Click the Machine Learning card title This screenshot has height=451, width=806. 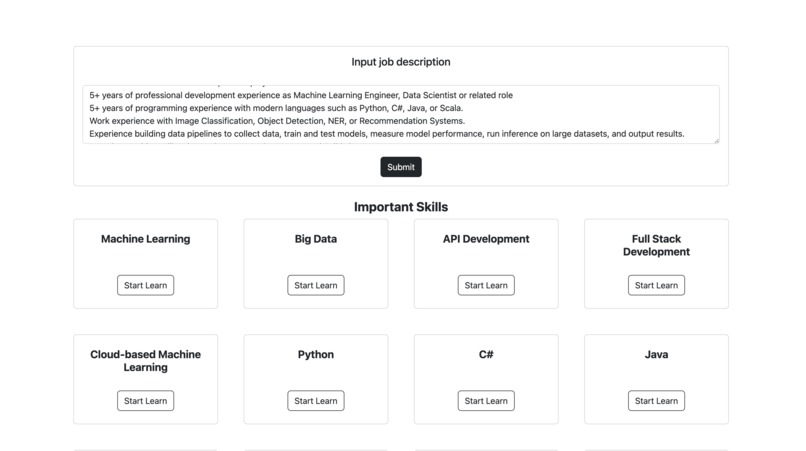(145, 239)
